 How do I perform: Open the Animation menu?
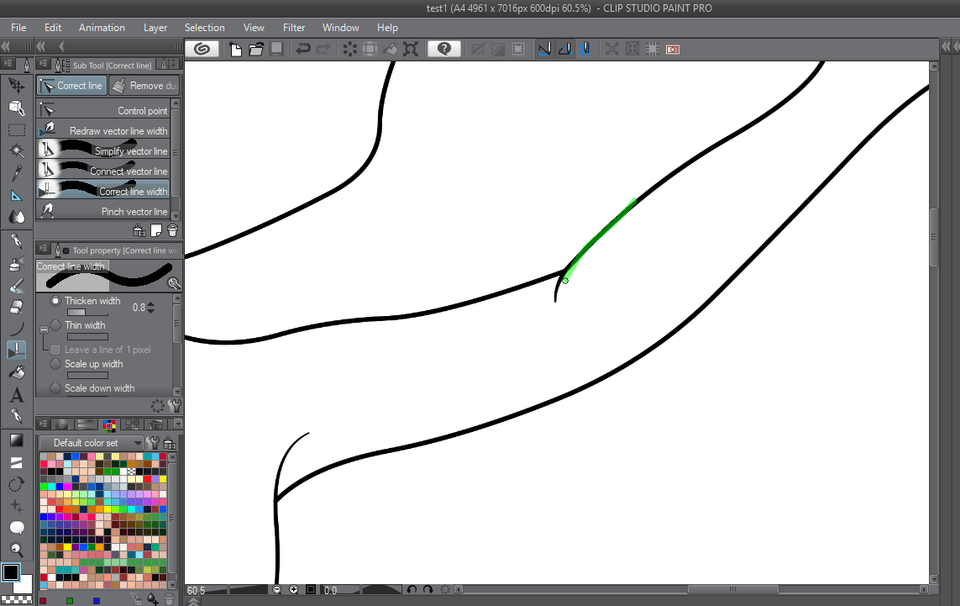(x=102, y=27)
